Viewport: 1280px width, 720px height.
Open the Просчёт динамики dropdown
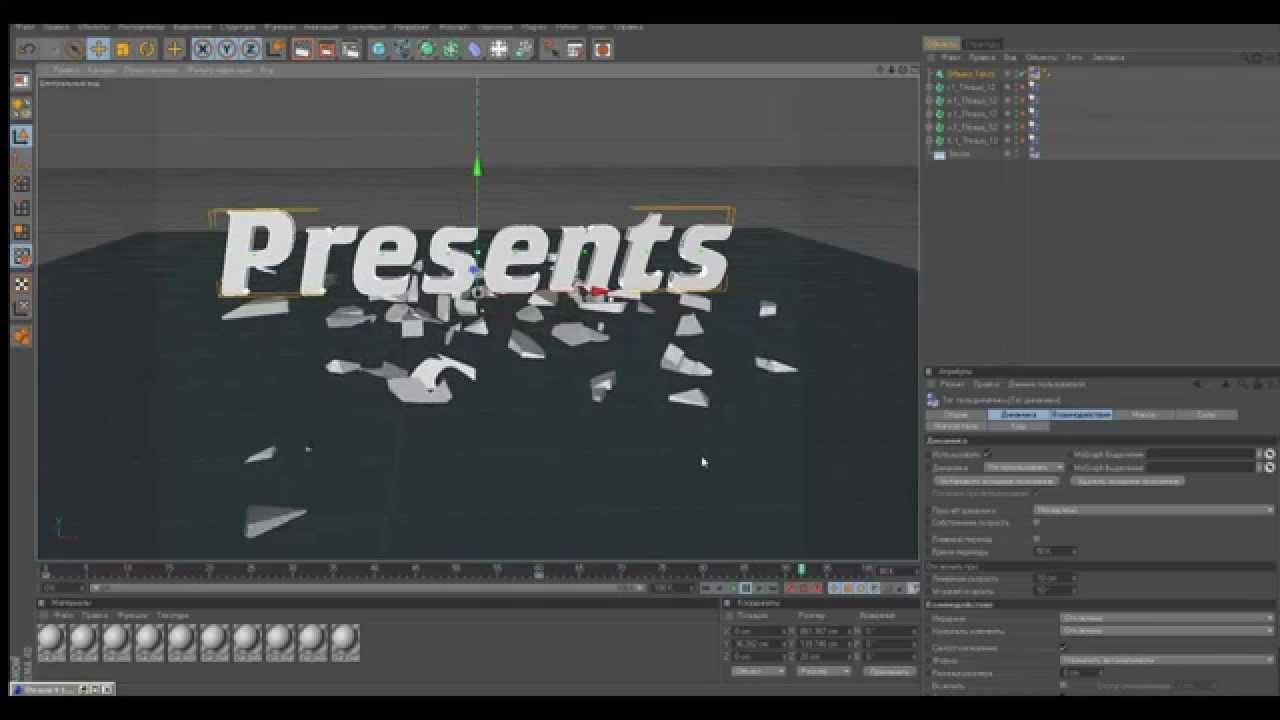[1155, 510]
